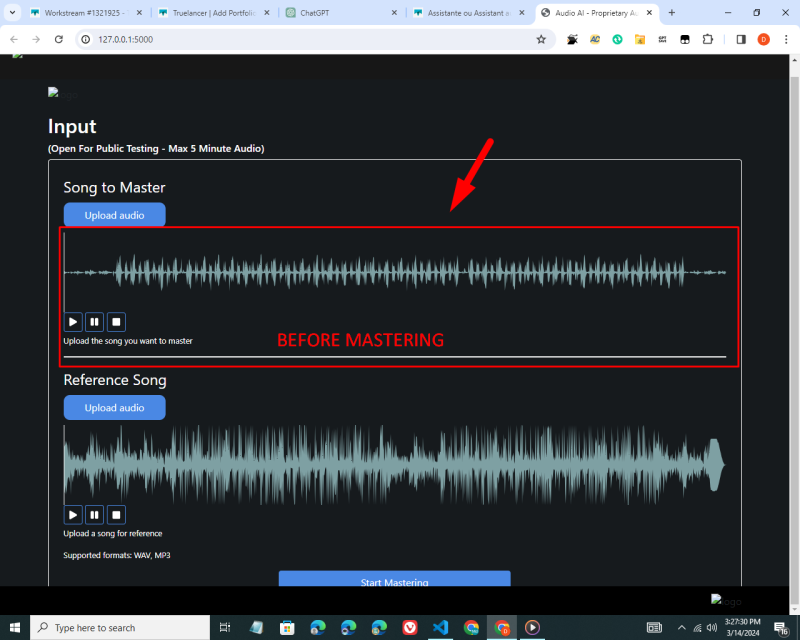Screen dimensions: 800x640
Task: Switch to the Workstream #1321925 tab
Action: (x=86, y=13)
